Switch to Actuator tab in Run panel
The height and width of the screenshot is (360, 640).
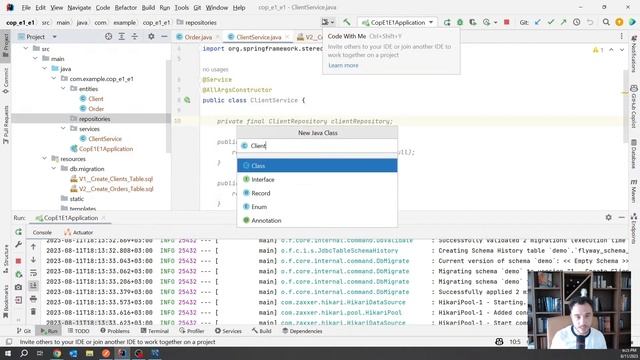point(79,232)
